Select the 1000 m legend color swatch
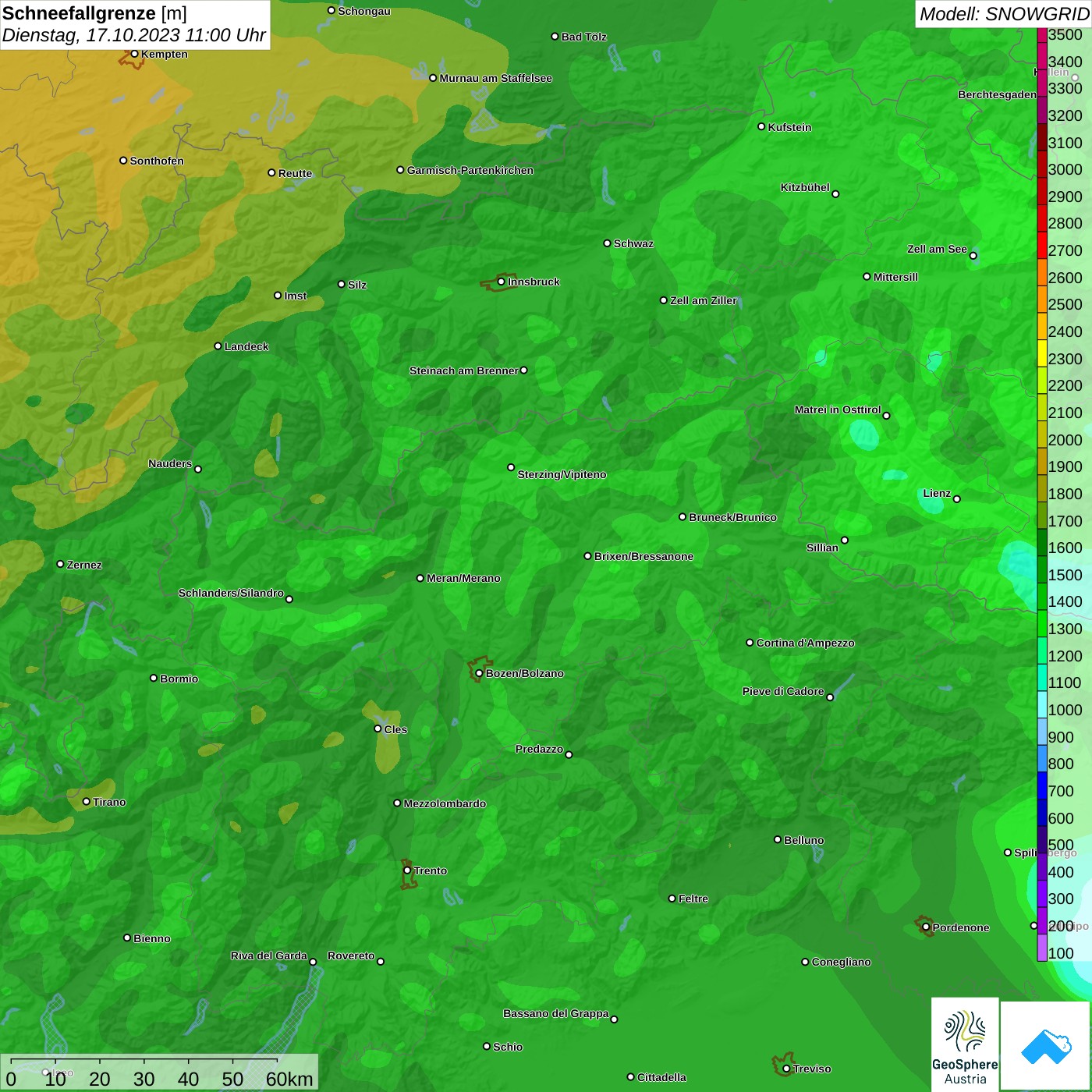Image resolution: width=1092 pixels, height=1092 pixels. (1042, 704)
